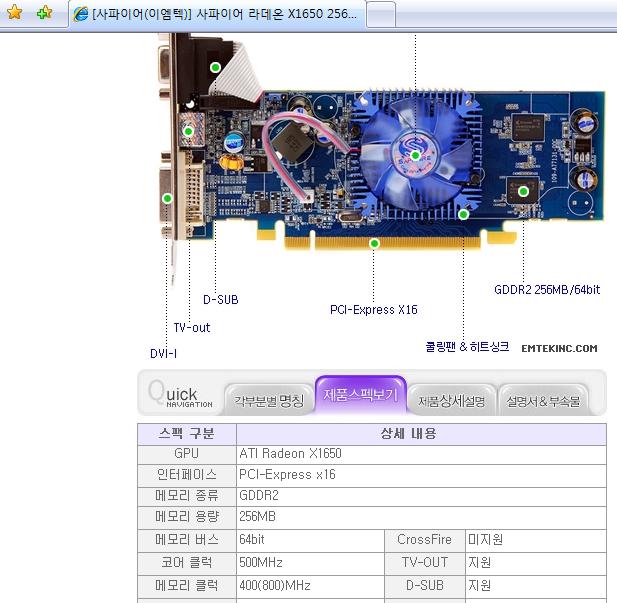The height and width of the screenshot is (603, 617).
Task: Click the 미지원 CrossFire value
Action: (x=486, y=539)
